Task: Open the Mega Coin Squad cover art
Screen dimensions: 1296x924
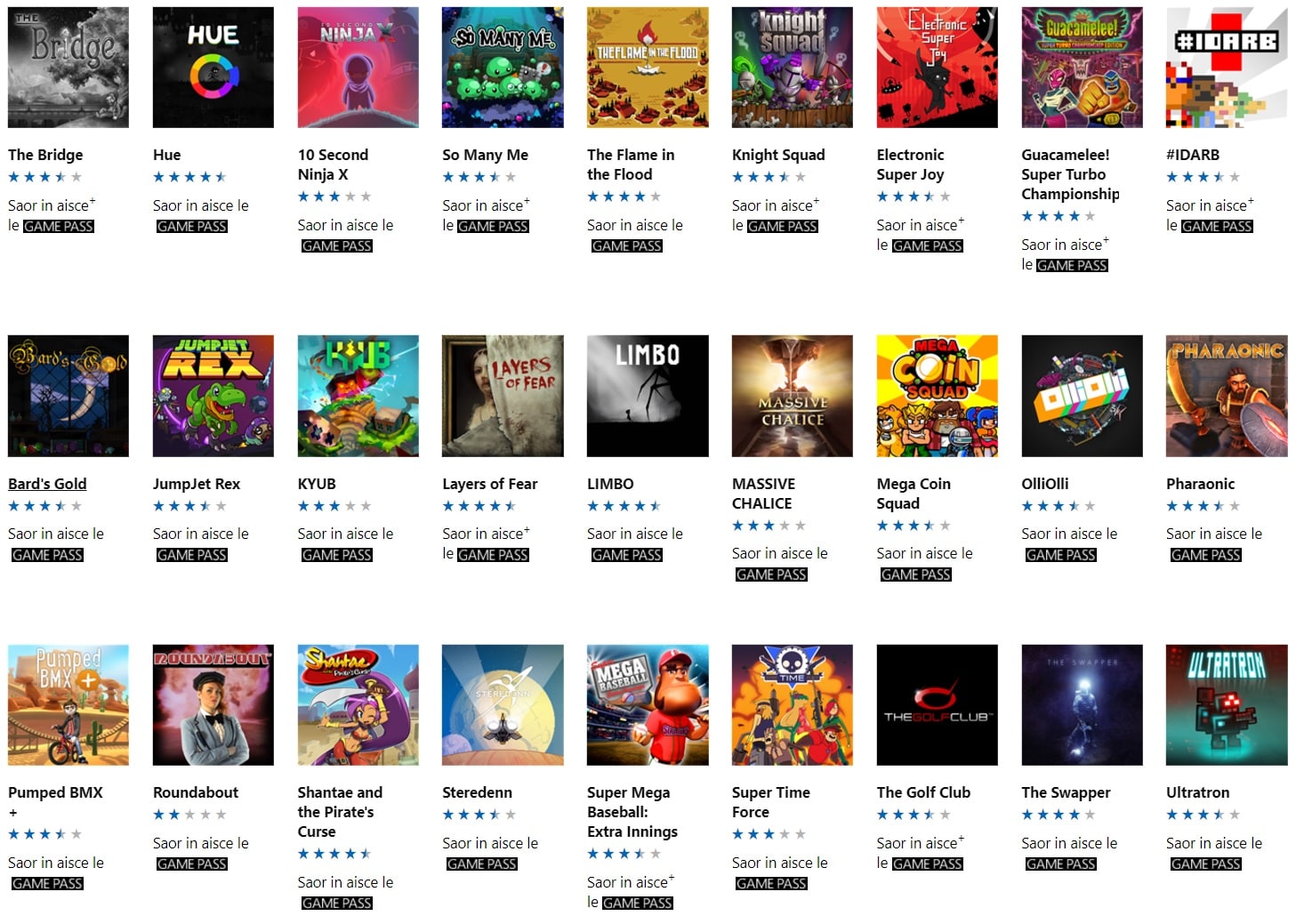Action: coord(937,396)
